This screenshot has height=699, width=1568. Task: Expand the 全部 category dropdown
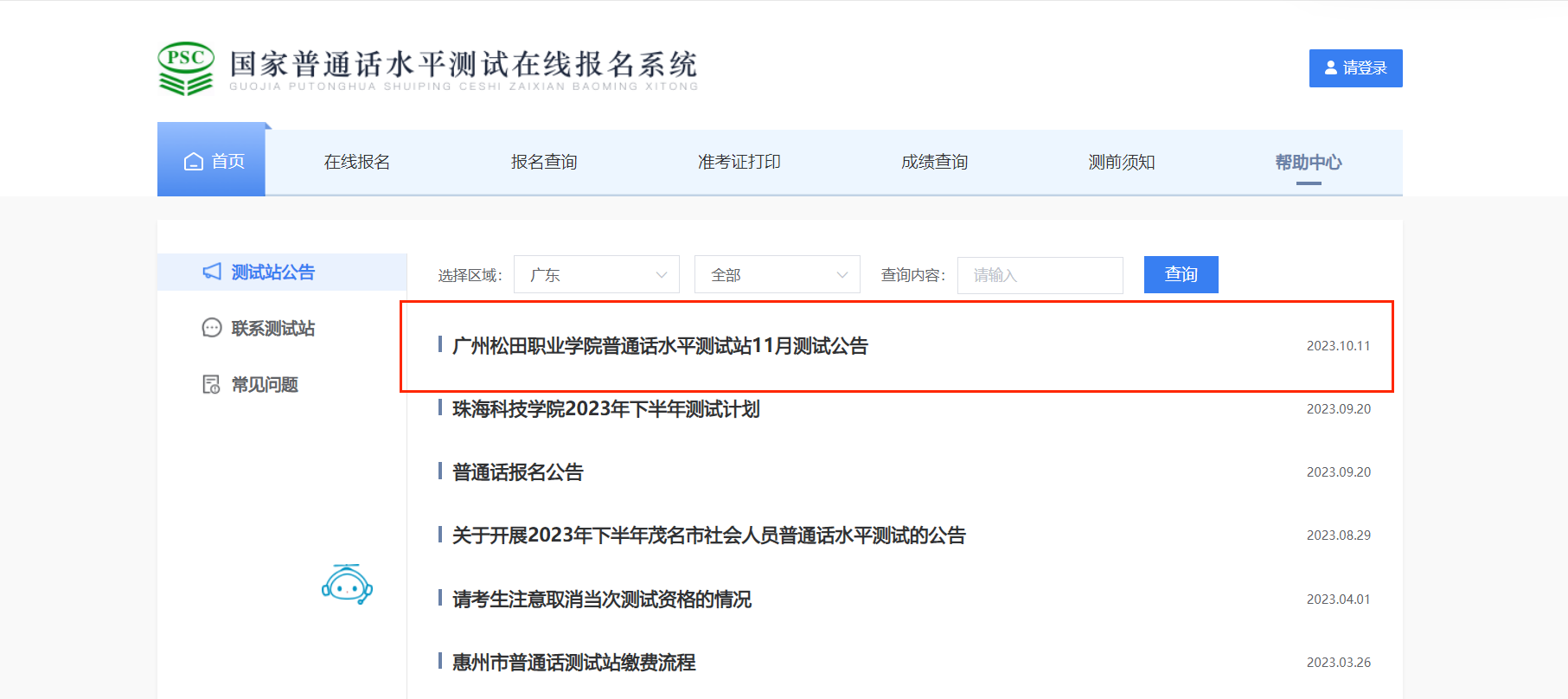(778, 275)
